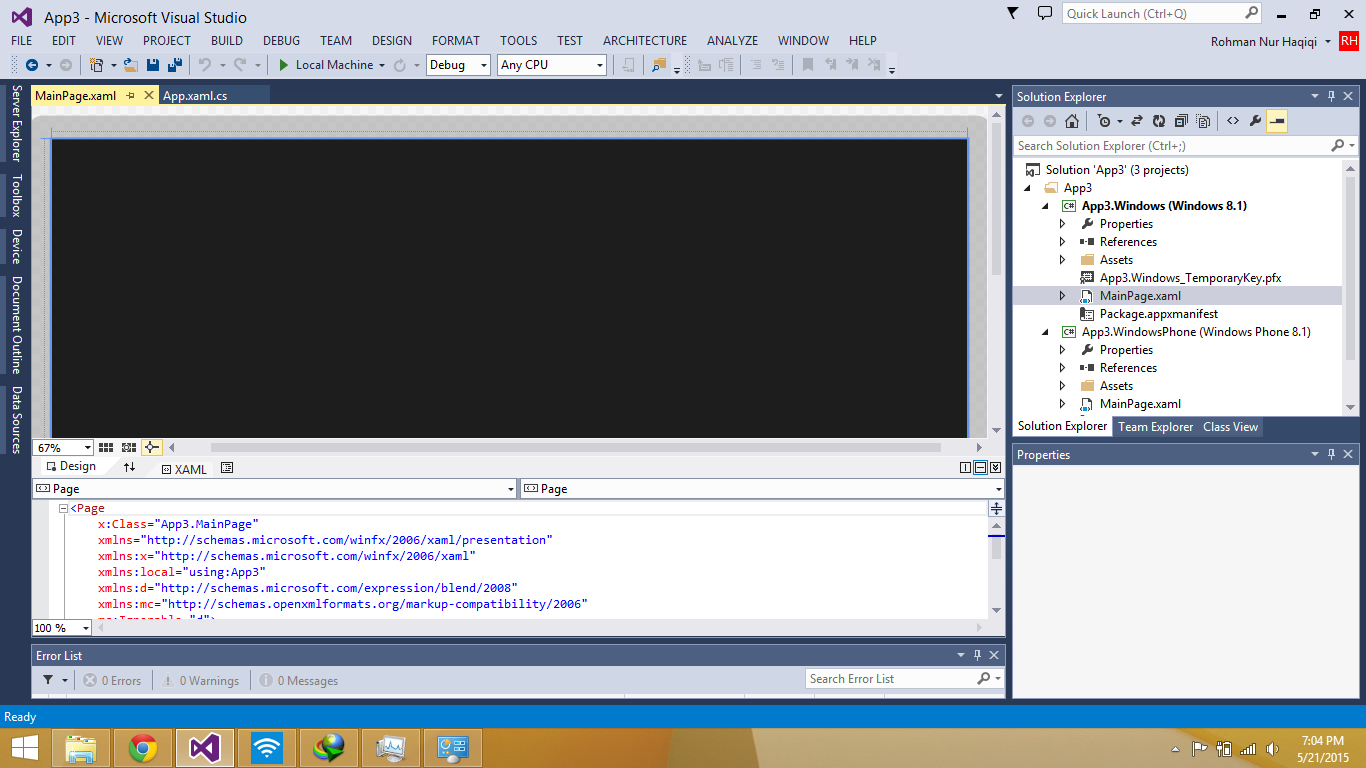Open the Data Sources side panel
The height and width of the screenshot is (768, 1366).
[16, 420]
